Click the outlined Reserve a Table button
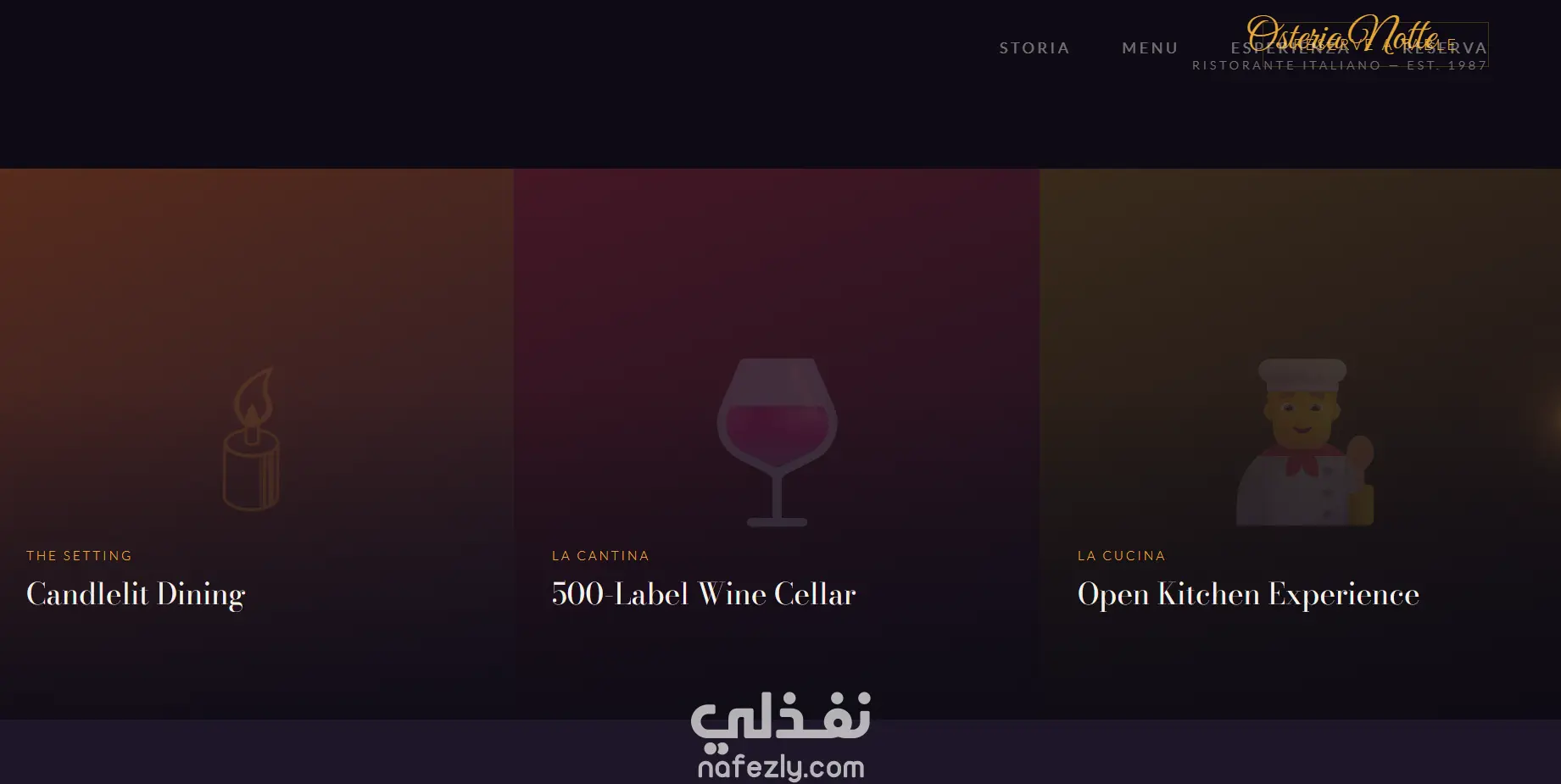Screen dimensions: 1561x784 pyautogui.click(x=1376, y=45)
